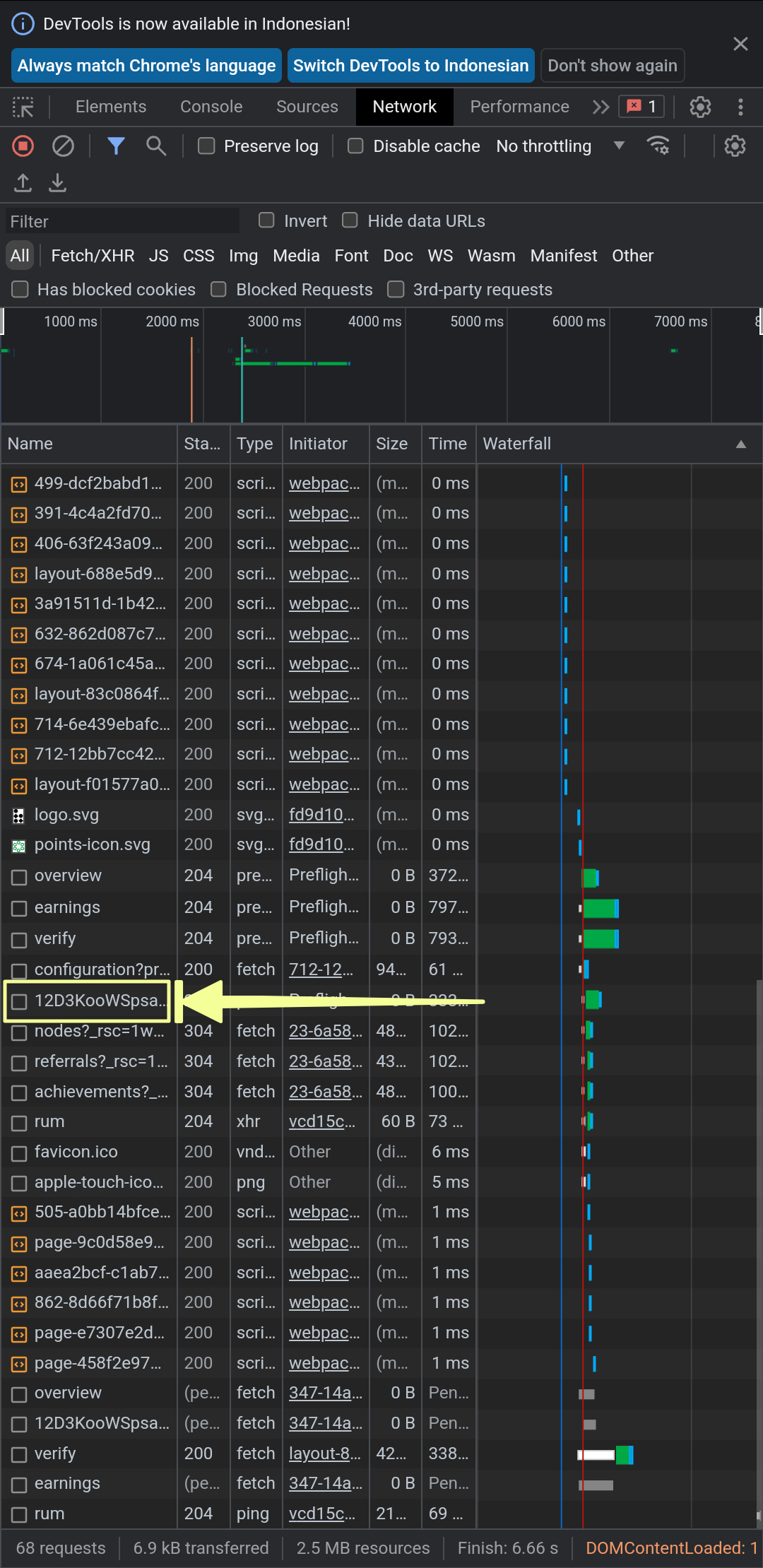This screenshot has width=763, height=1568.
Task: Click the info icon in notification
Action: coord(23,24)
